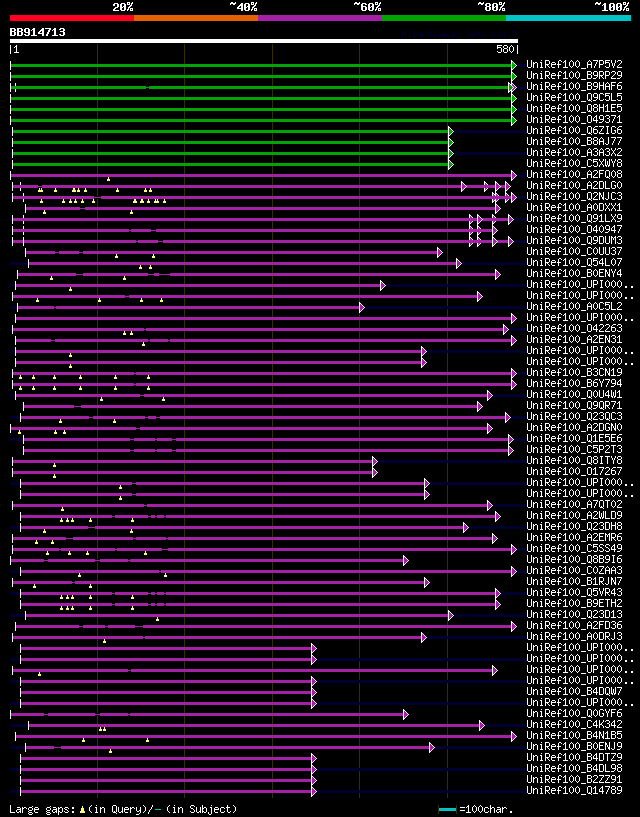Open hit UniRef100_A7P5V2
This screenshot has width=640, height=817.
click(x=574, y=65)
